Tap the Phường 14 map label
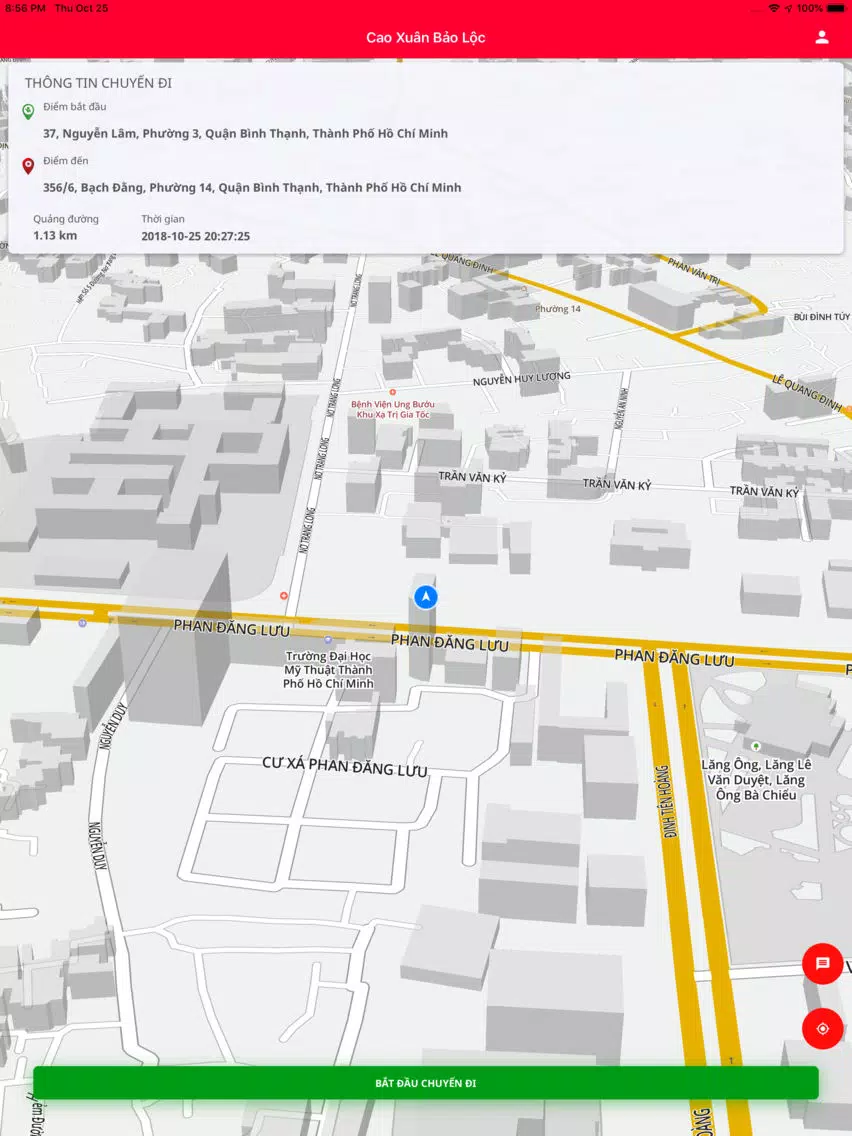 tap(558, 309)
